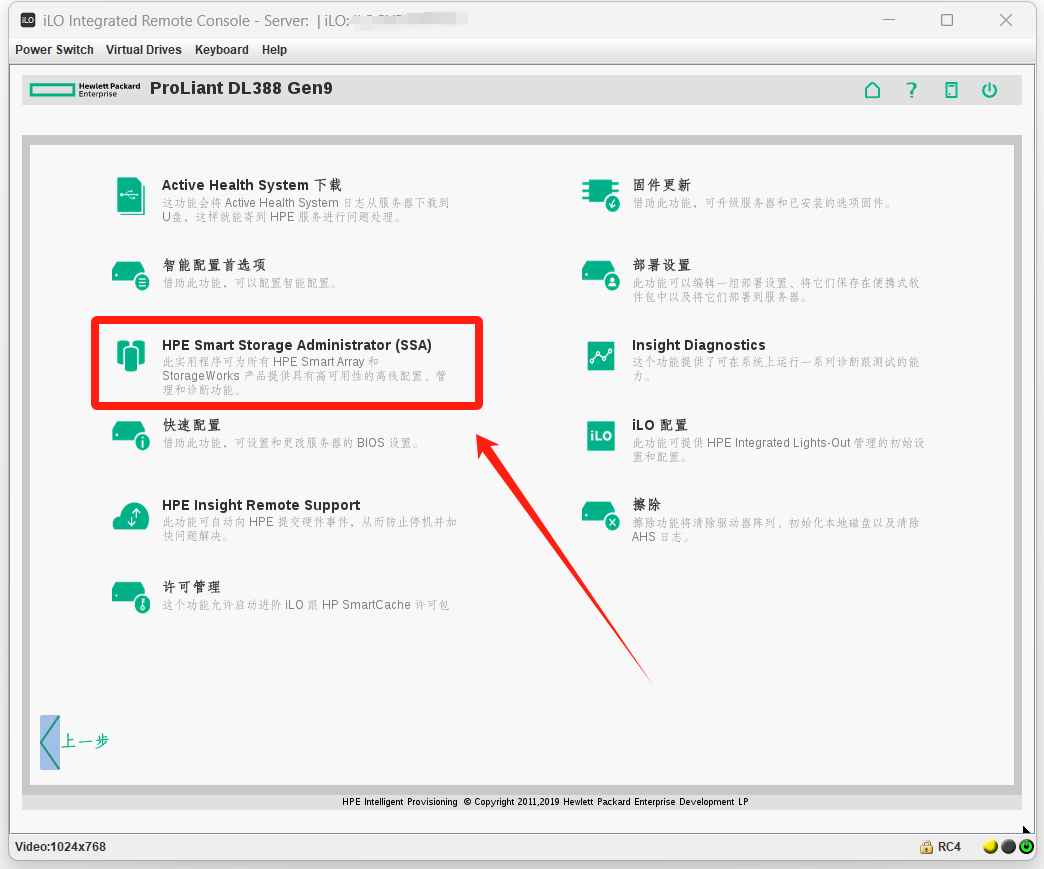Click the green power status indicator
The image size is (1044, 869).
pos(1026,847)
